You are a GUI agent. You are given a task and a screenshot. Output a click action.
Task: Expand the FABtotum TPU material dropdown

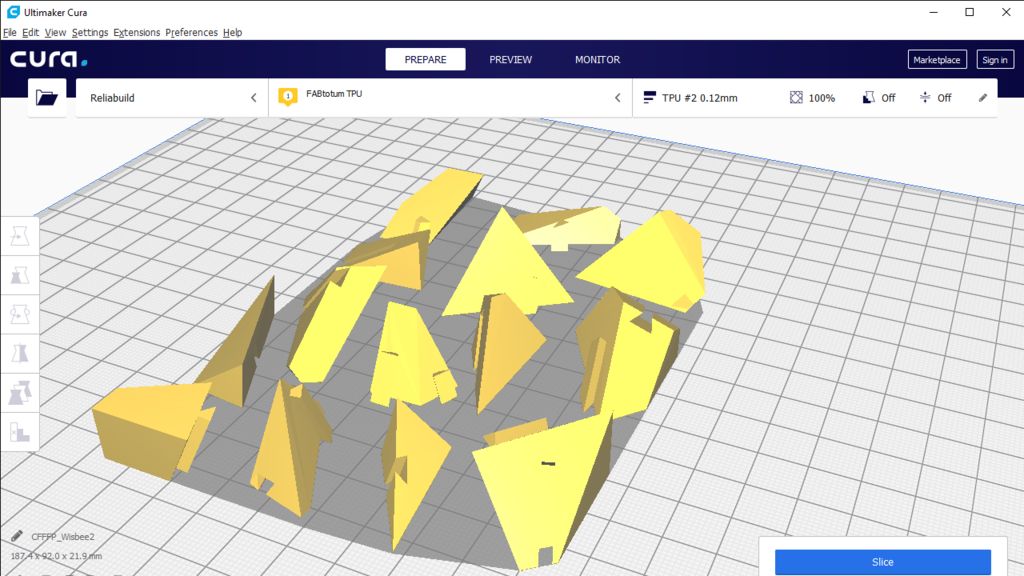click(618, 97)
